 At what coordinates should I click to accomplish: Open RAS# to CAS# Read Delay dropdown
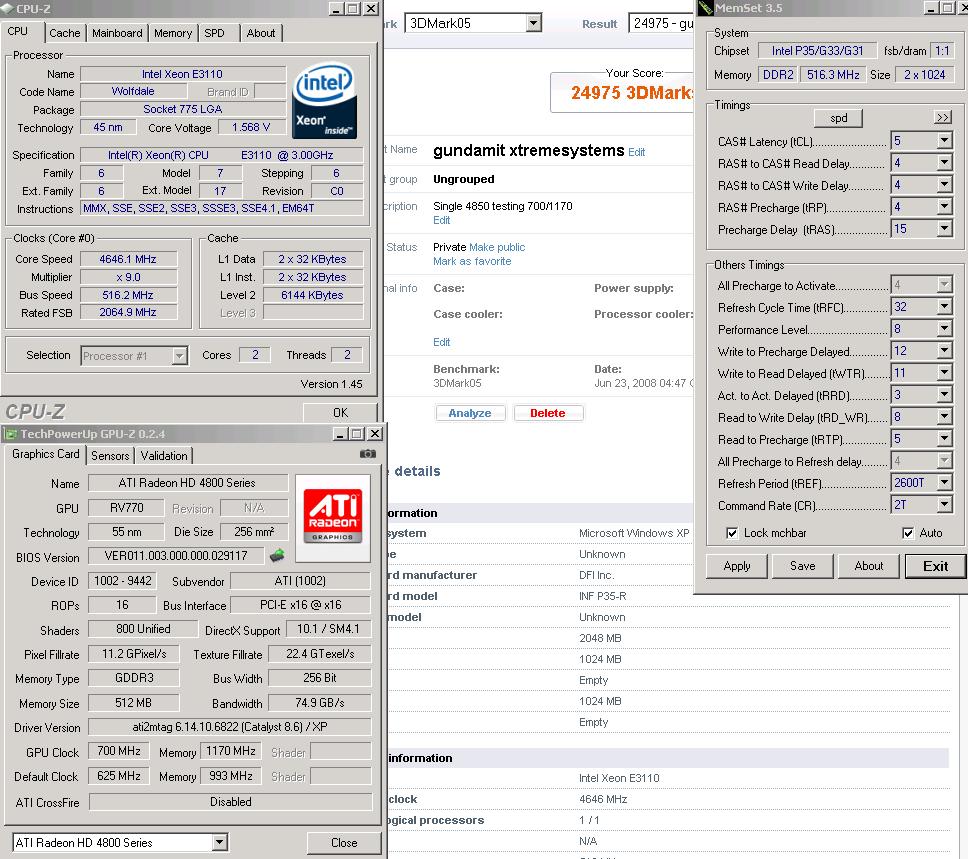click(x=945, y=163)
